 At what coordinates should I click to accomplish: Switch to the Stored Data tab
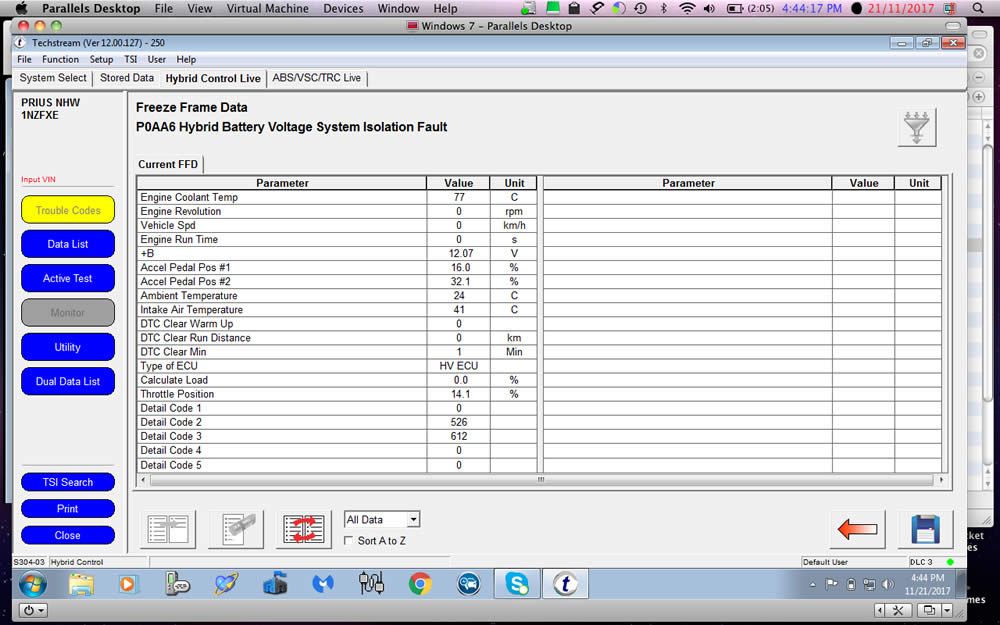[127, 77]
